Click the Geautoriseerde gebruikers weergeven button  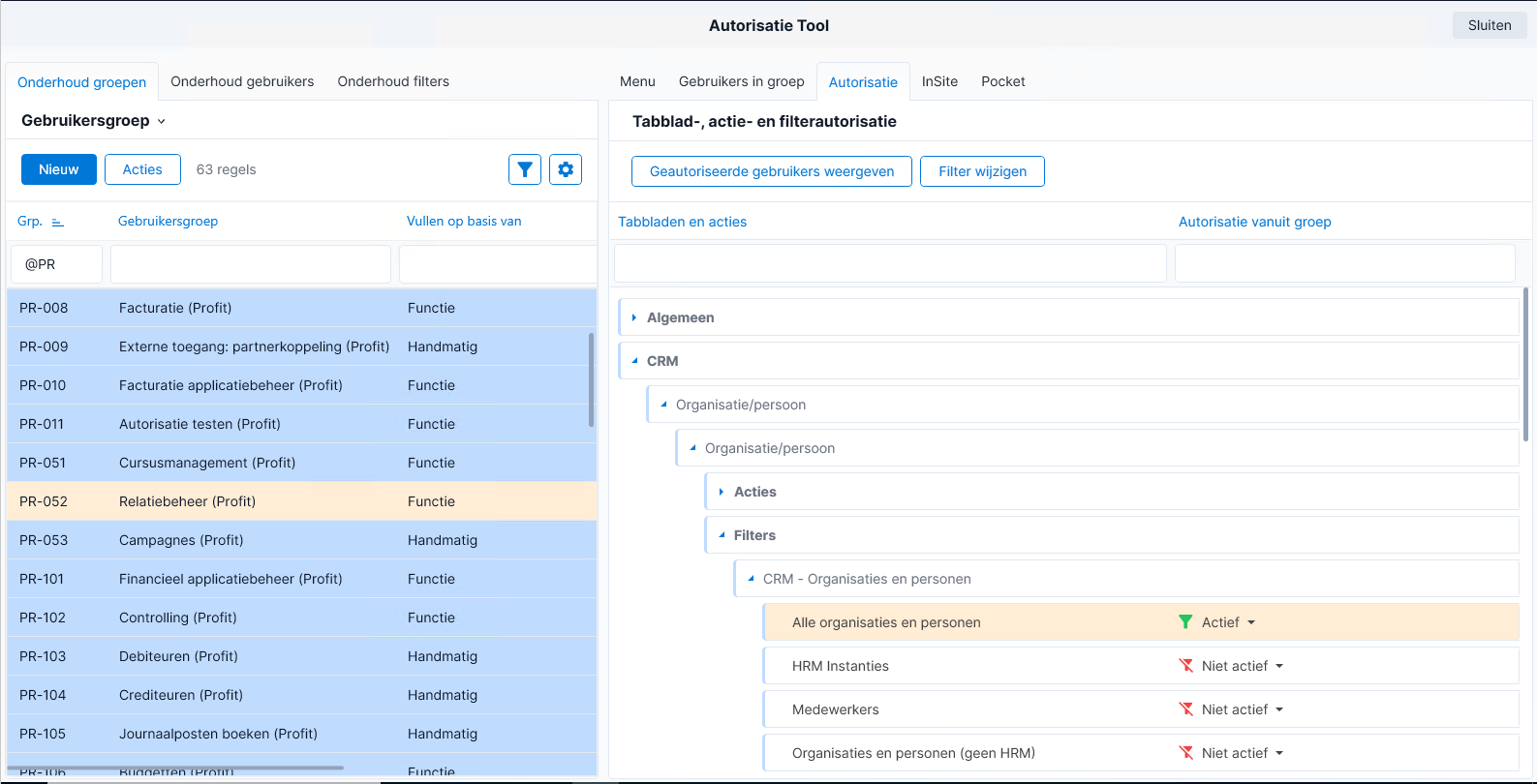[772, 171]
